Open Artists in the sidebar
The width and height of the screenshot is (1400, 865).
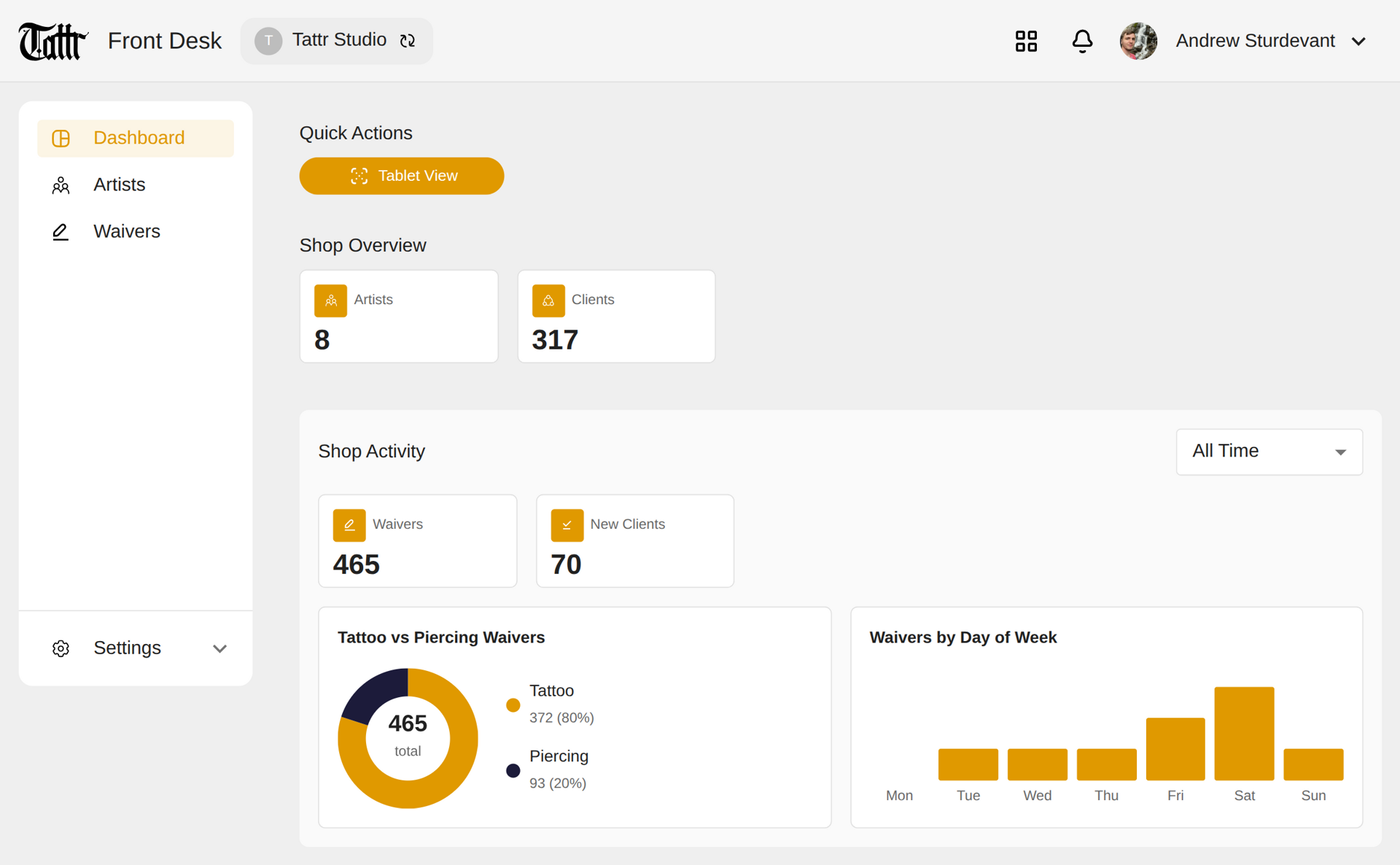click(119, 185)
